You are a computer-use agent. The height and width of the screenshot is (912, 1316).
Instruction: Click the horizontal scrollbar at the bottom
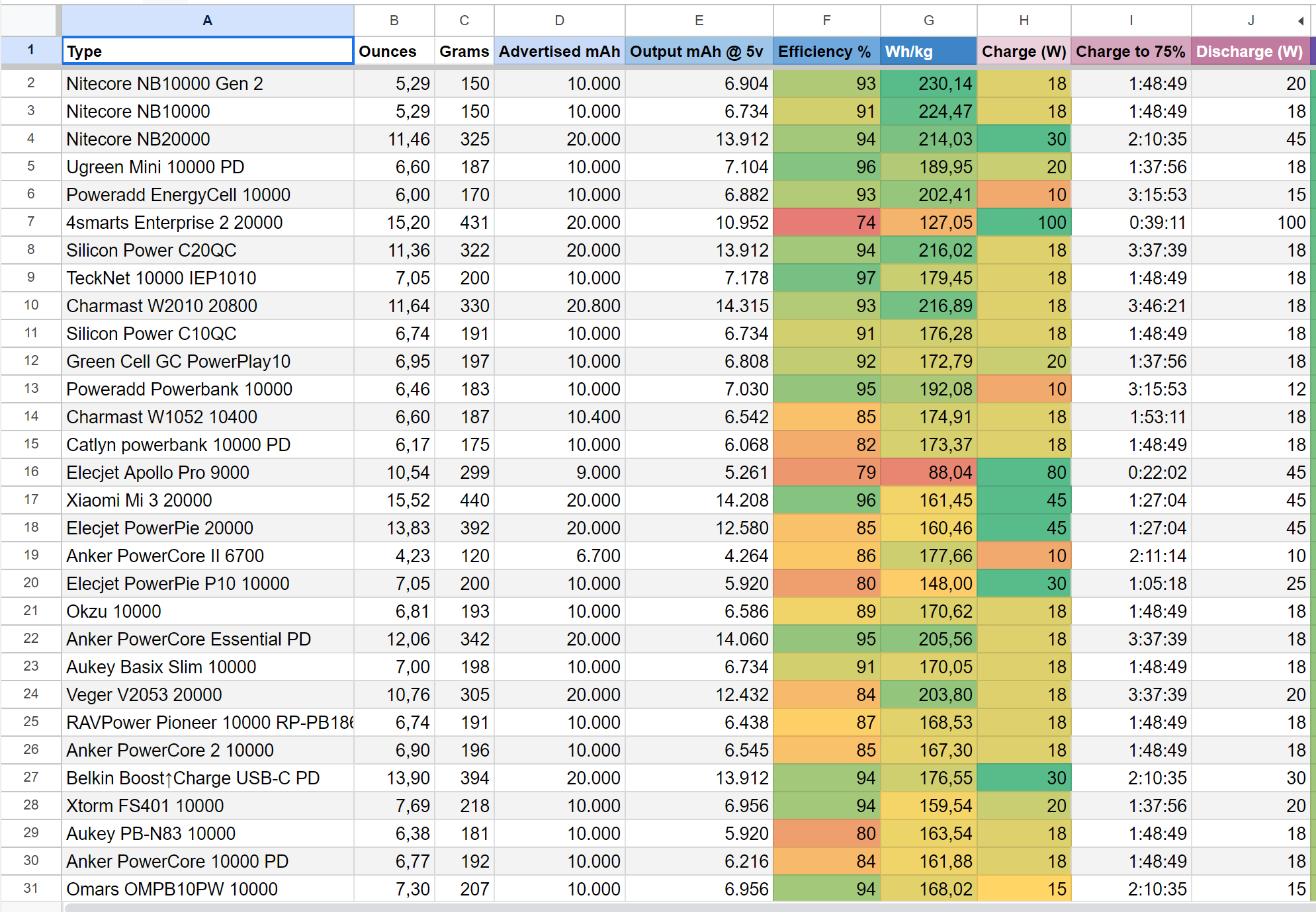coord(662,907)
